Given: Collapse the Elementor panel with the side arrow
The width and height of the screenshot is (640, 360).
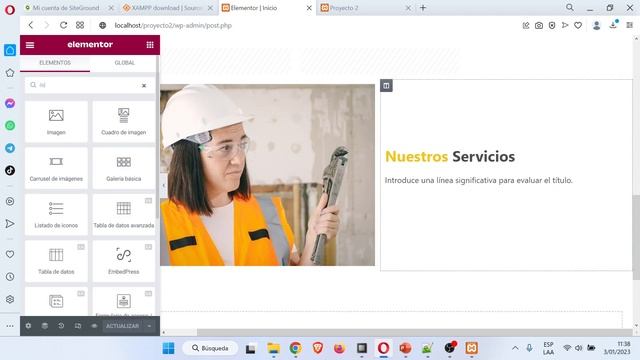Looking at the screenshot, I should 163,185.
